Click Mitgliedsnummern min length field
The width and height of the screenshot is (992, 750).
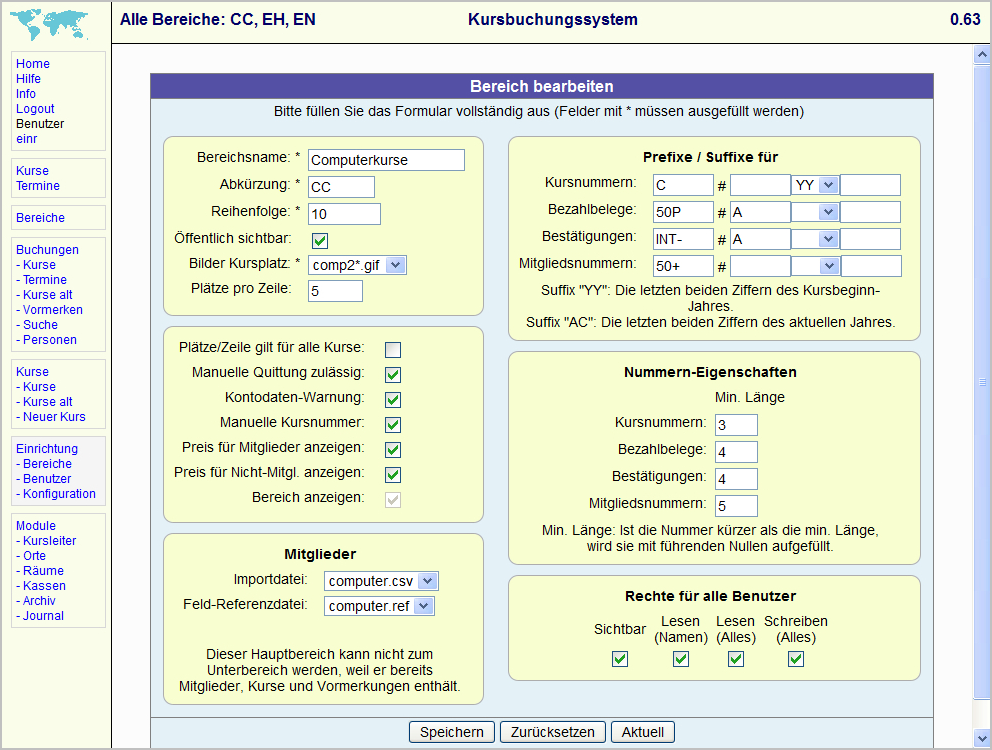(736, 506)
